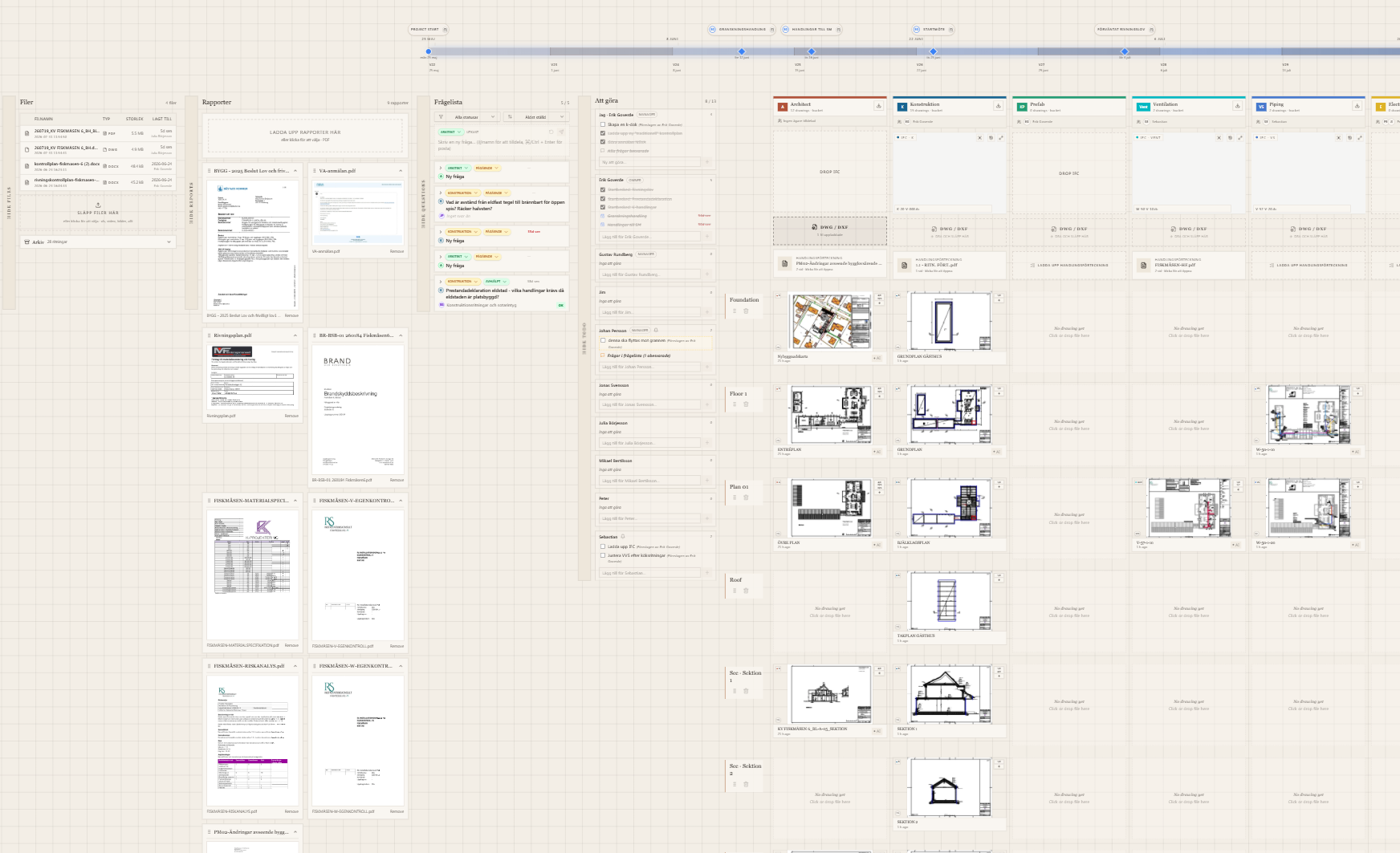Click the 'Ny att göra...' input field
Viewport: 1400px width, 853px height.
[x=651, y=162]
